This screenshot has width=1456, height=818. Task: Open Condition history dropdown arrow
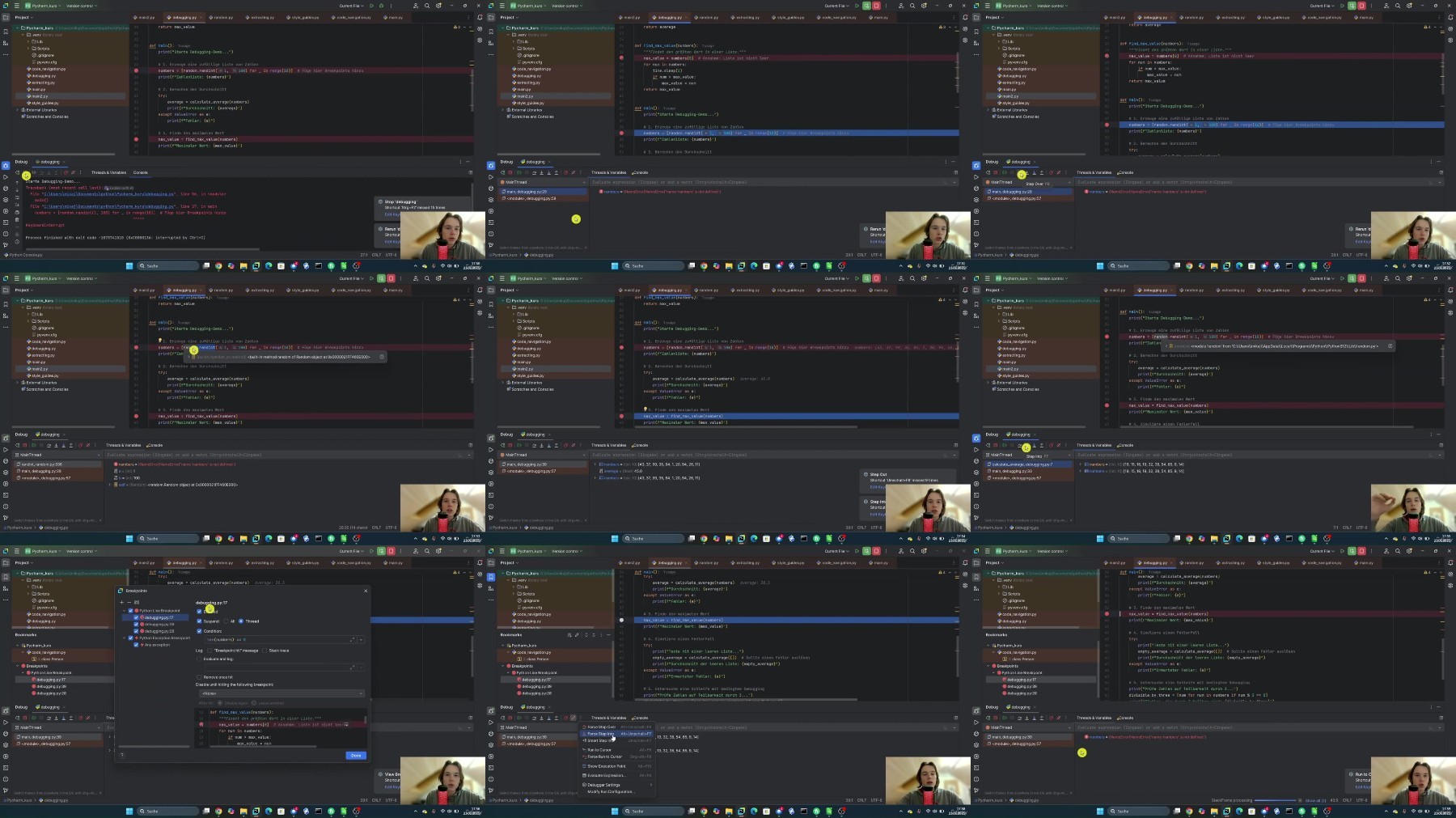[361, 640]
